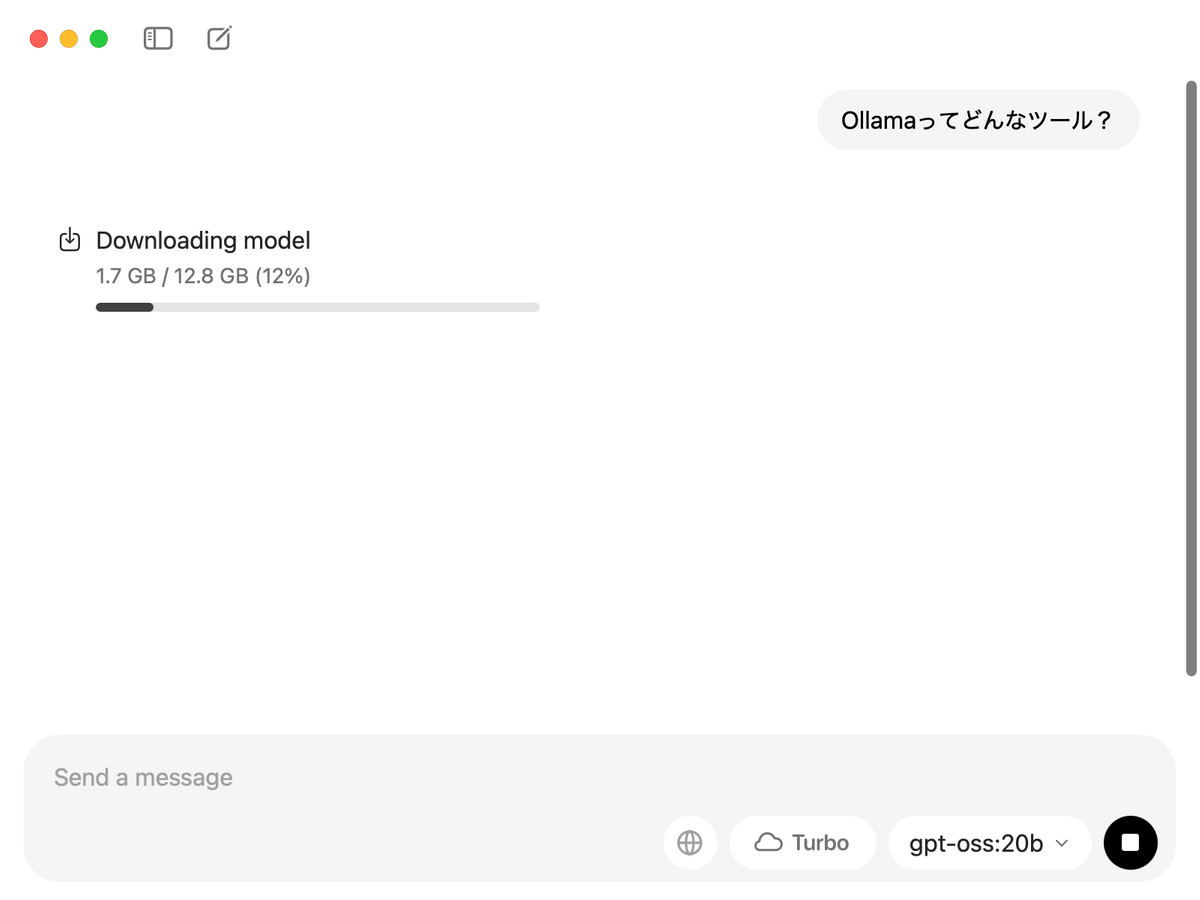Open the gpt-oss:20b model selector
This screenshot has width=1200, height=900.
click(990, 843)
